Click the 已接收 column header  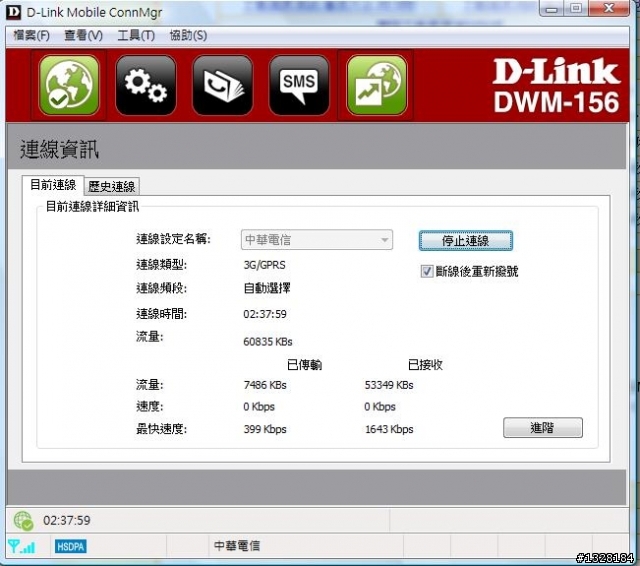pos(425,364)
